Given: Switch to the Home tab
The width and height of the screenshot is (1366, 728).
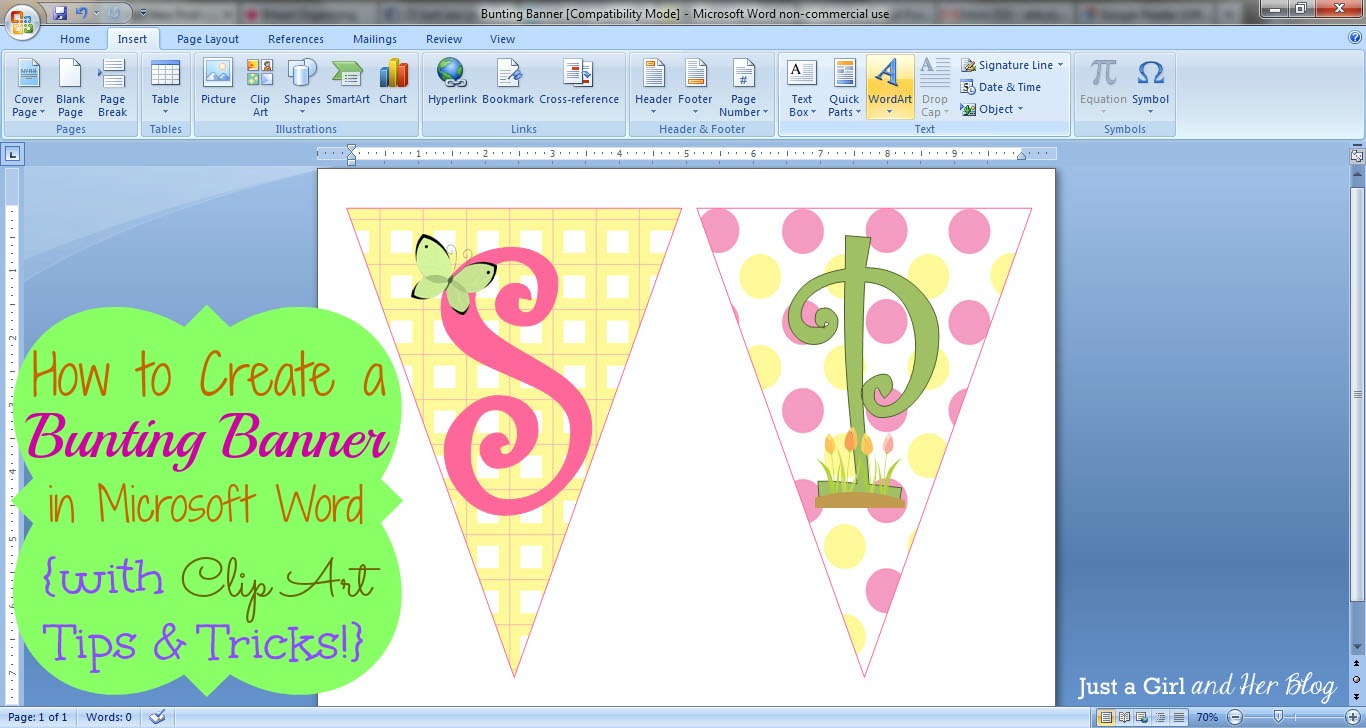Looking at the screenshot, I should 75,39.
